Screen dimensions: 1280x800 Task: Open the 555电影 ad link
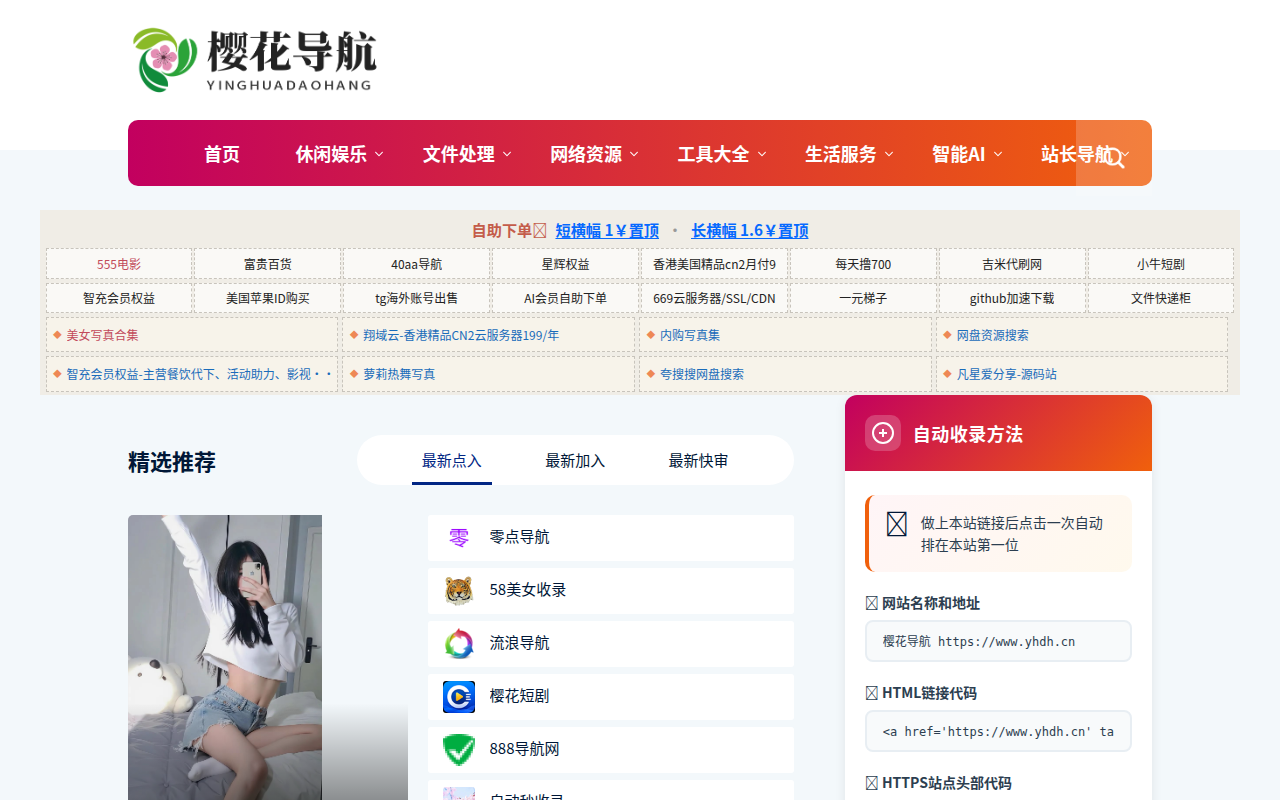pos(119,264)
